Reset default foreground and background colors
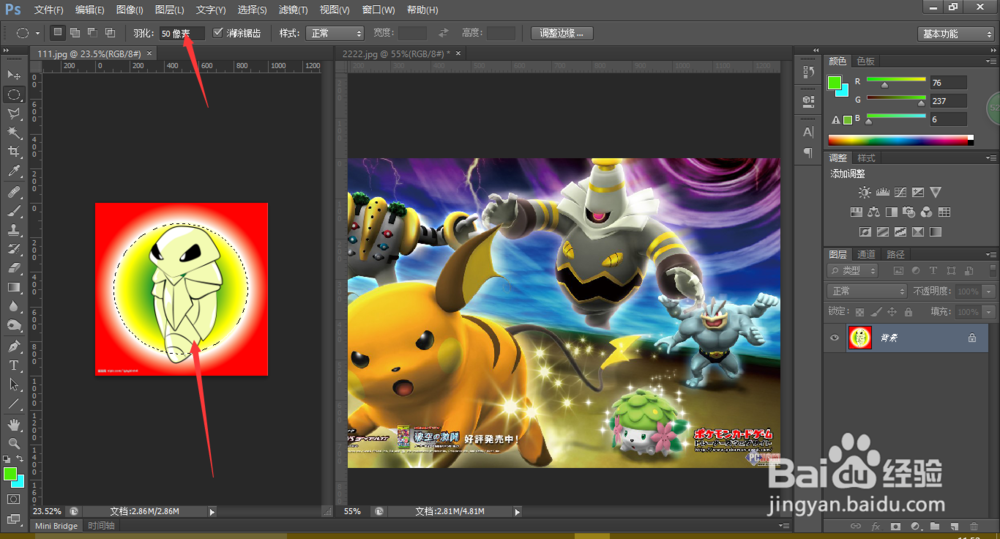This screenshot has width=1000, height=539. tap(7, 459)
